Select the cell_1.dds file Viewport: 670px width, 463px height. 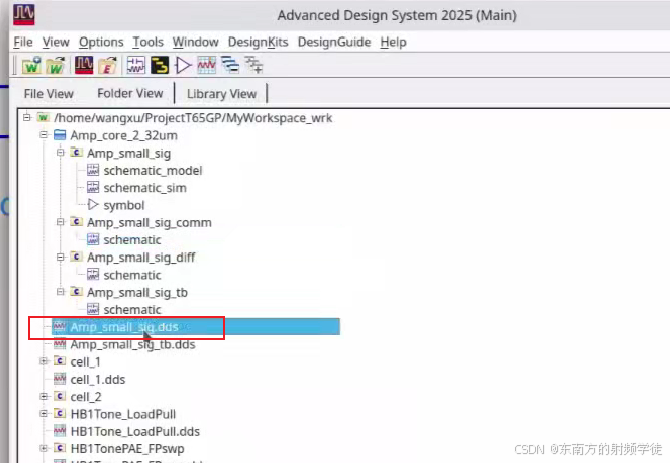(x=90, y=379)
